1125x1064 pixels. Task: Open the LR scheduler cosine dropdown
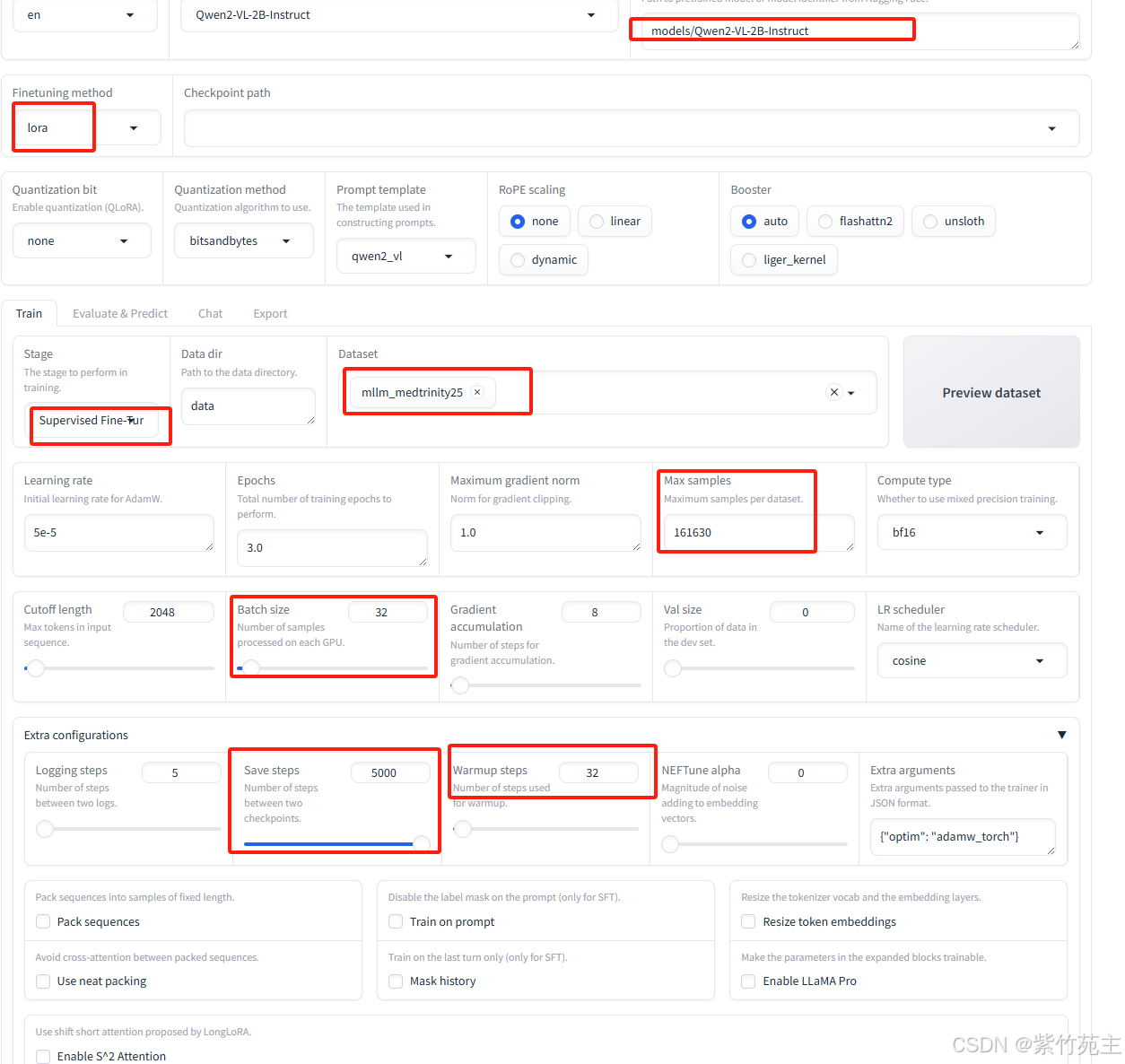pos(972,661)
